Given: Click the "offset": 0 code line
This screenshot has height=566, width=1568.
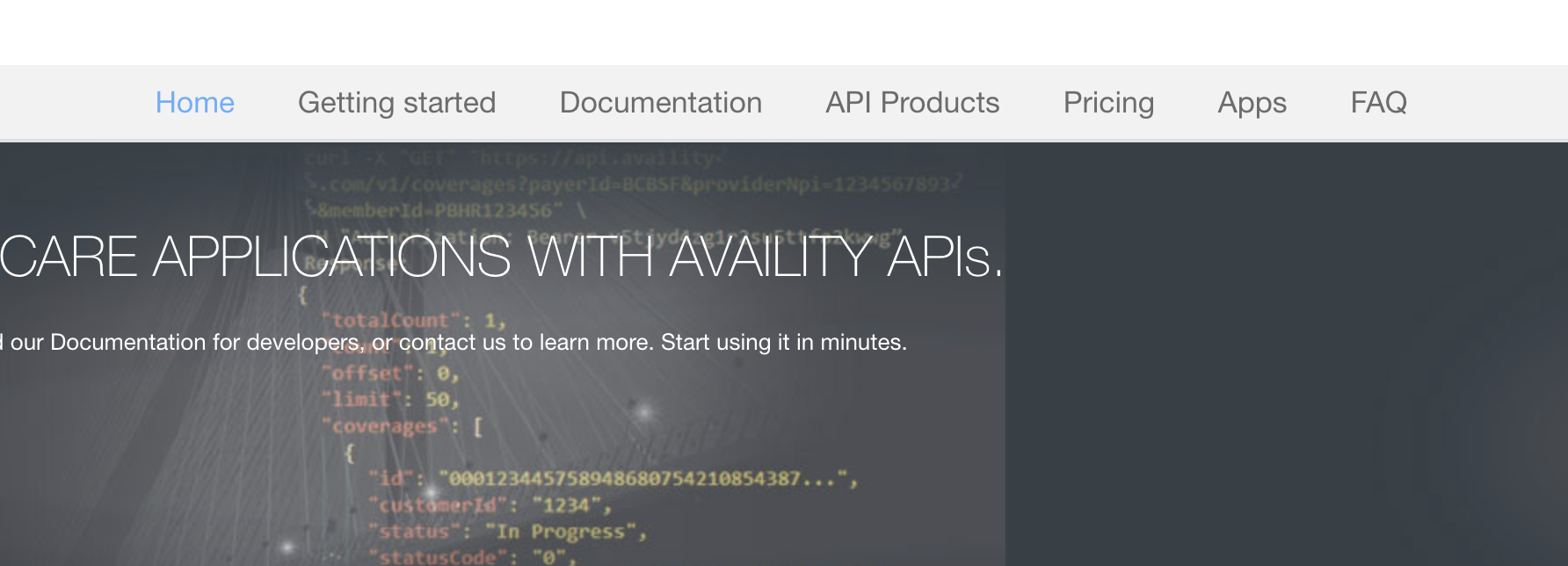Looking at the screenshot, I should click(x=390, y=374).
